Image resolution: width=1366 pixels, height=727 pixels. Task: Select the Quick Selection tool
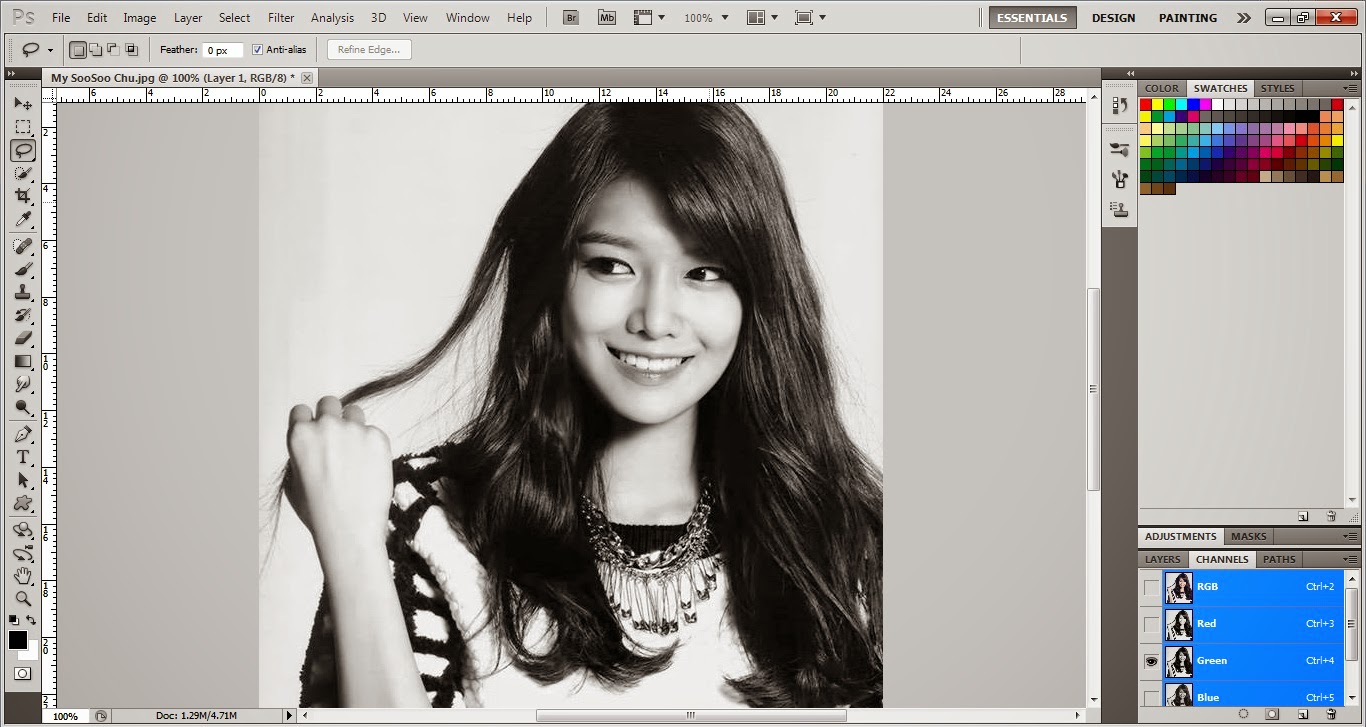(x=22, y=173)
